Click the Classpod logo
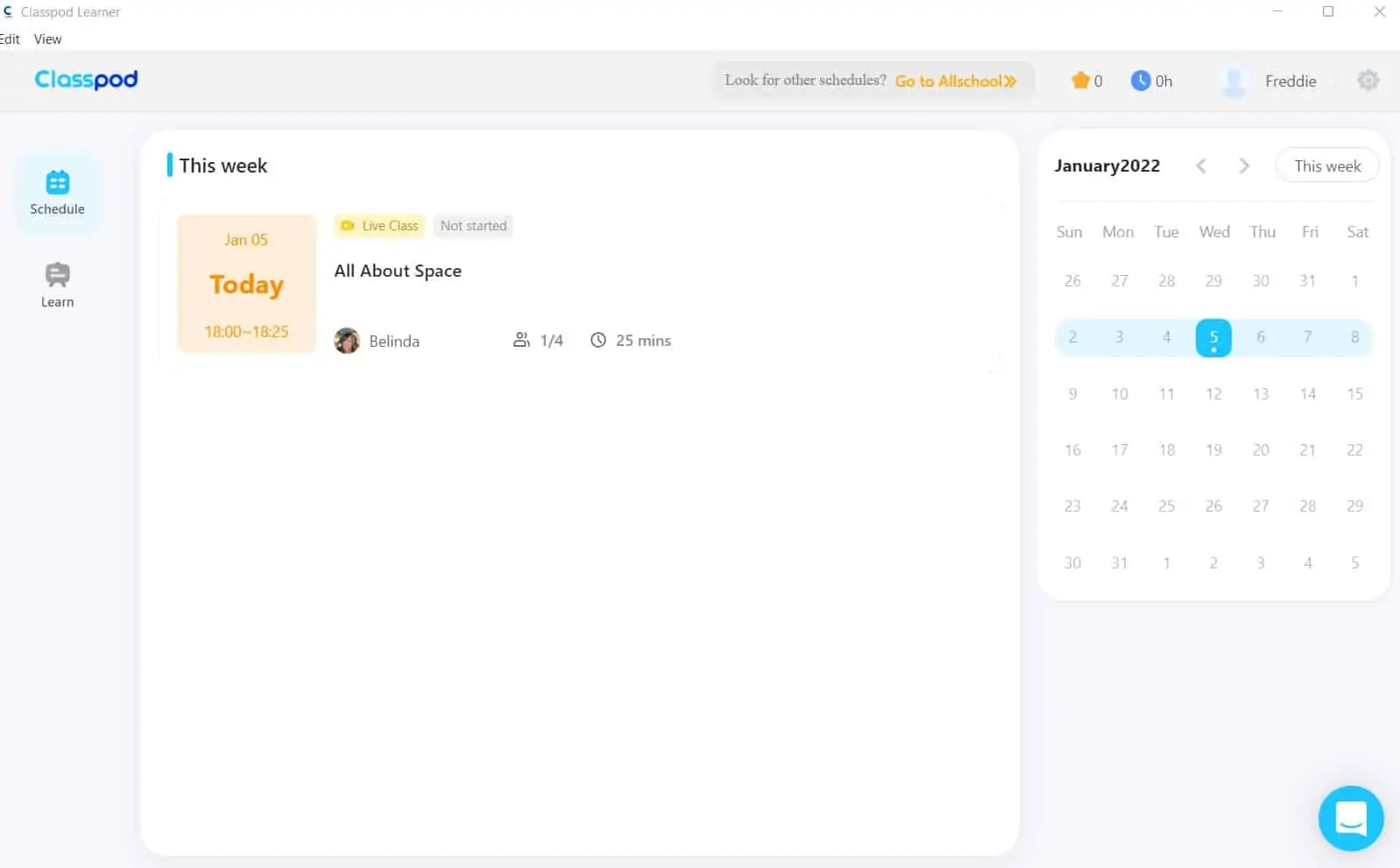 tap(86, 80)
